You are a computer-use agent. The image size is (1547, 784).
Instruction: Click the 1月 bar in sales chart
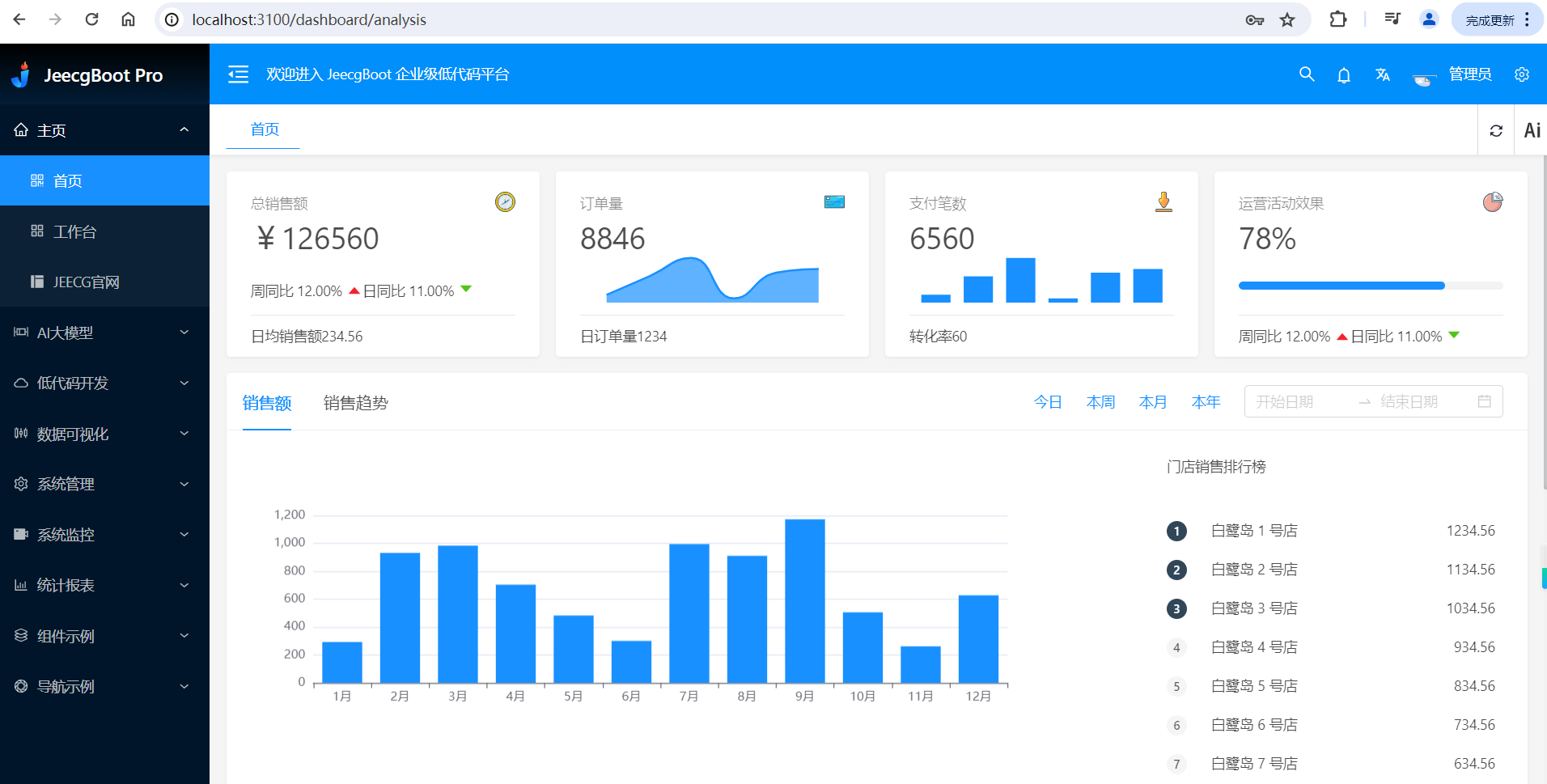(x=342, y=663)
